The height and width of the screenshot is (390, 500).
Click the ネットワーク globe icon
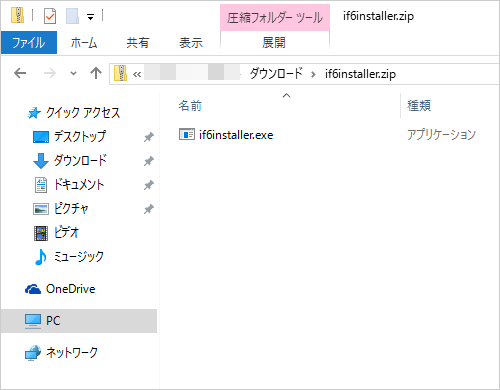point(33,353)
